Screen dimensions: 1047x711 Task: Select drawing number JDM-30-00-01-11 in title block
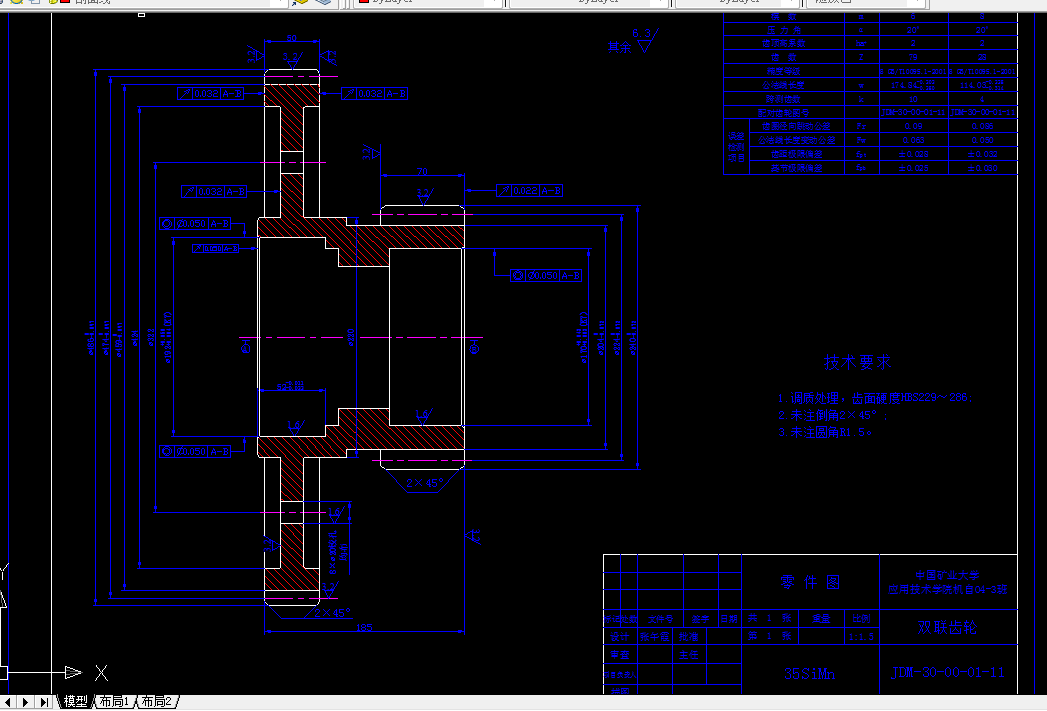(x=948, y=672)
